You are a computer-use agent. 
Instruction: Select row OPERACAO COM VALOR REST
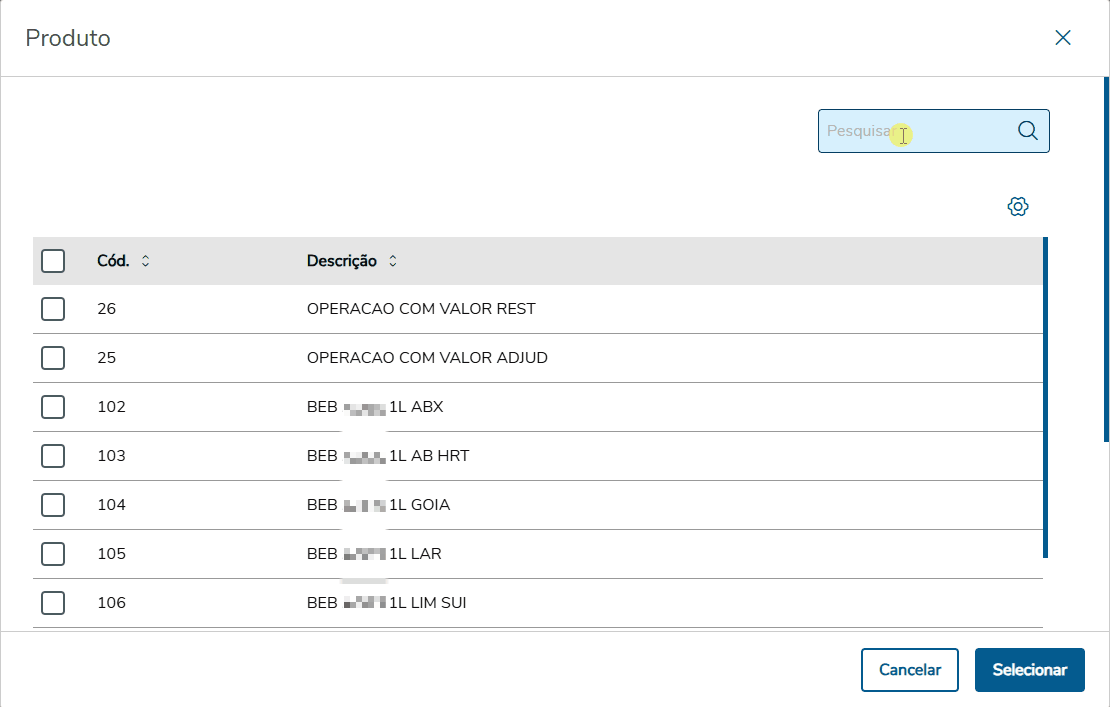(x=421, y=309)
